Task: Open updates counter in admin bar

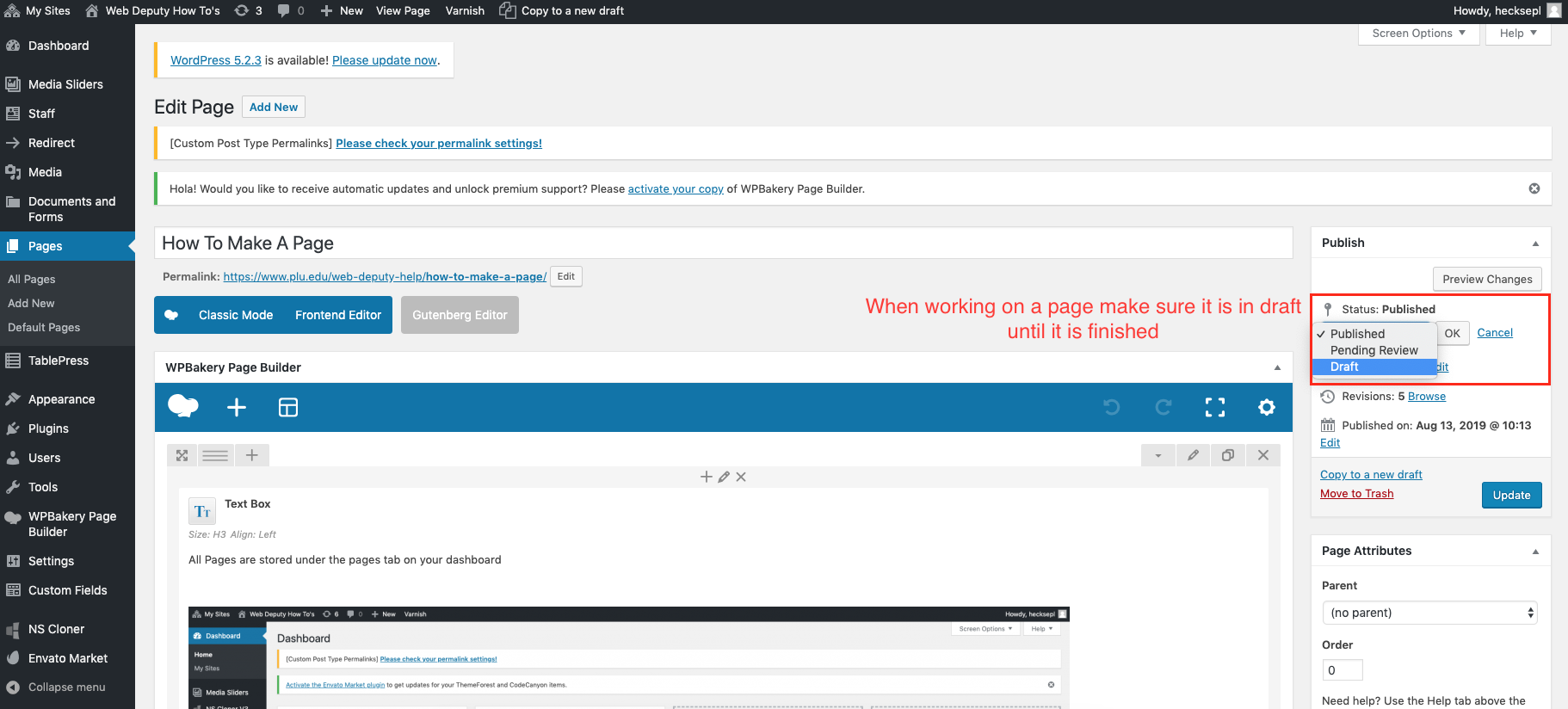Action: click(249, 11)
